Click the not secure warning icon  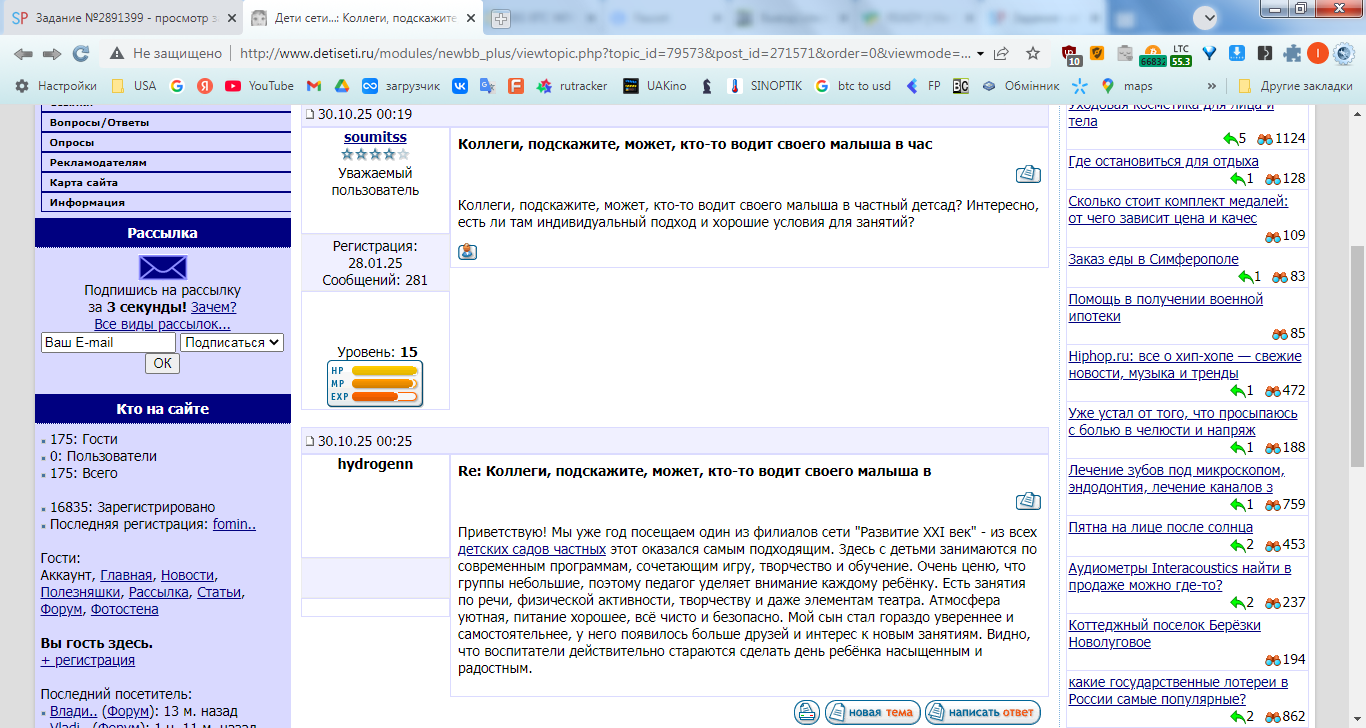pyautogui.click(x=118, y=54)
